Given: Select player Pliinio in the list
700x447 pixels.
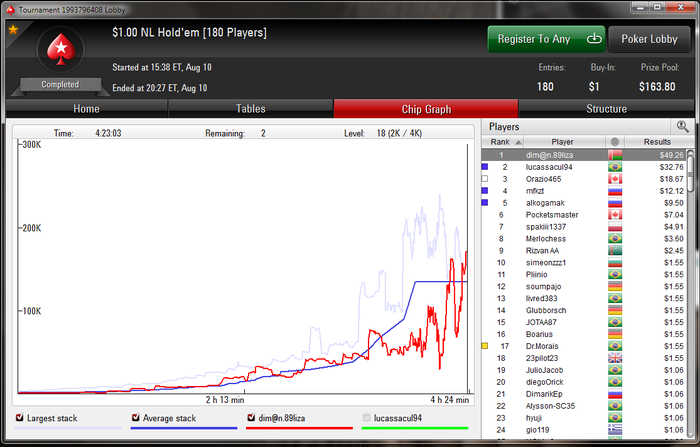Looking at the screenshot, I should pos(583,274).
